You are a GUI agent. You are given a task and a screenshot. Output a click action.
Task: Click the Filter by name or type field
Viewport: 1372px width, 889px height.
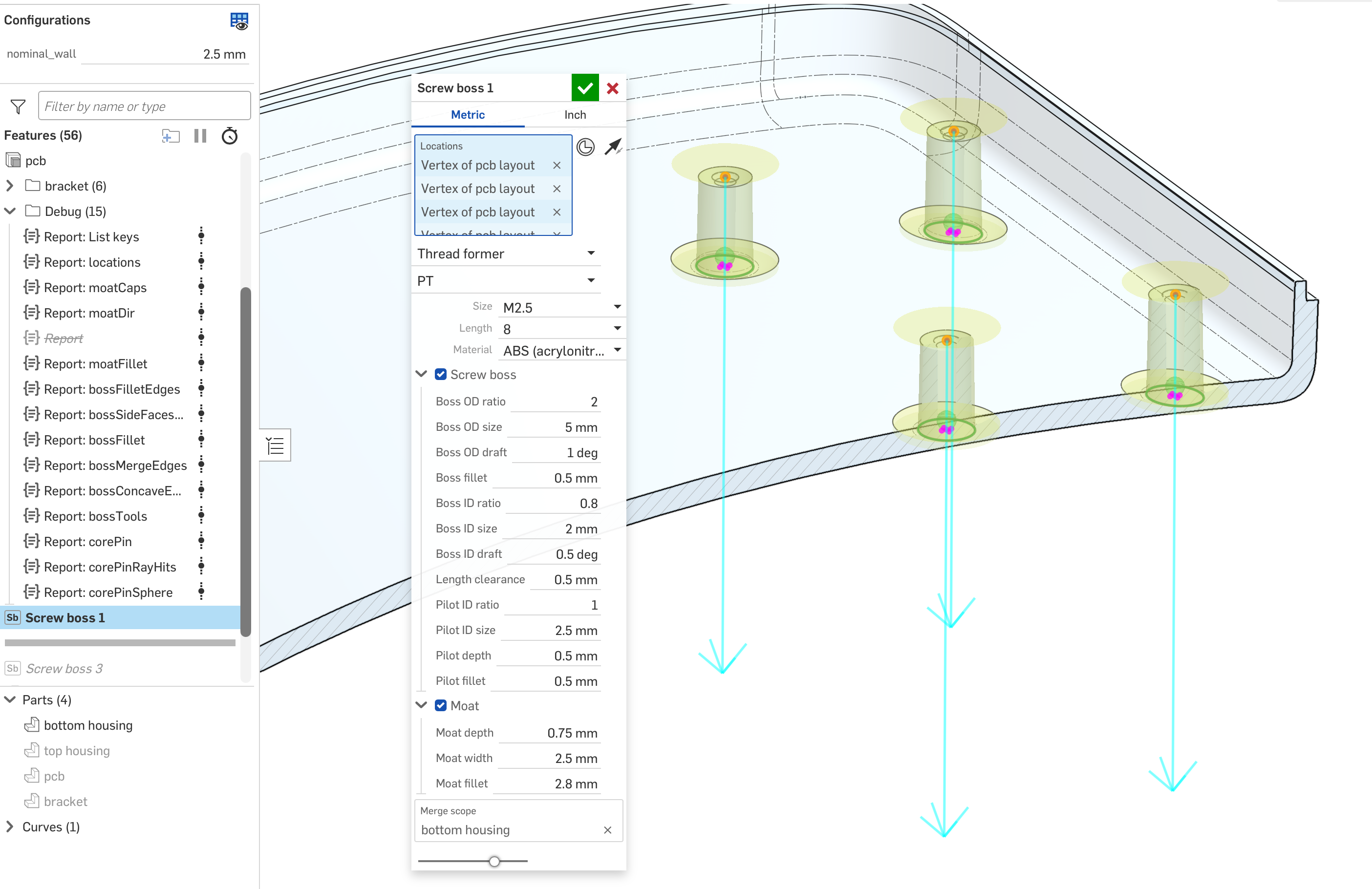click(x=144, y=106)
